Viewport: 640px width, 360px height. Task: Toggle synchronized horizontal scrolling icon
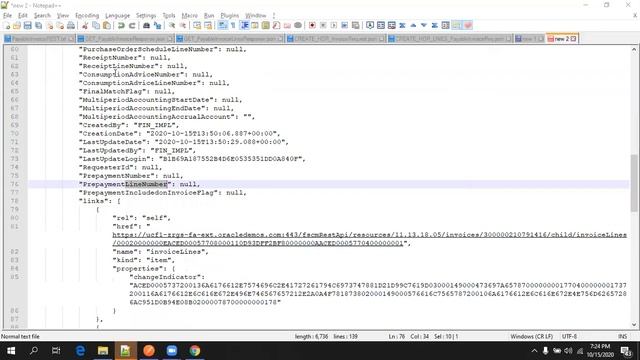click(x=208, y=25)
